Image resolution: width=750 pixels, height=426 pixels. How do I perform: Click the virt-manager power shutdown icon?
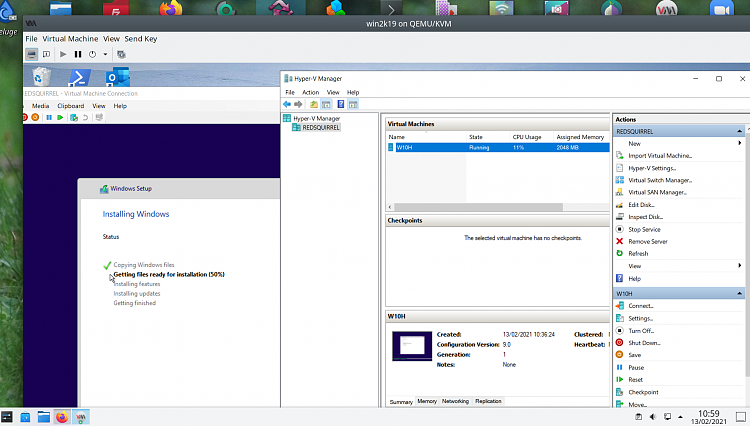click(92, 55)
